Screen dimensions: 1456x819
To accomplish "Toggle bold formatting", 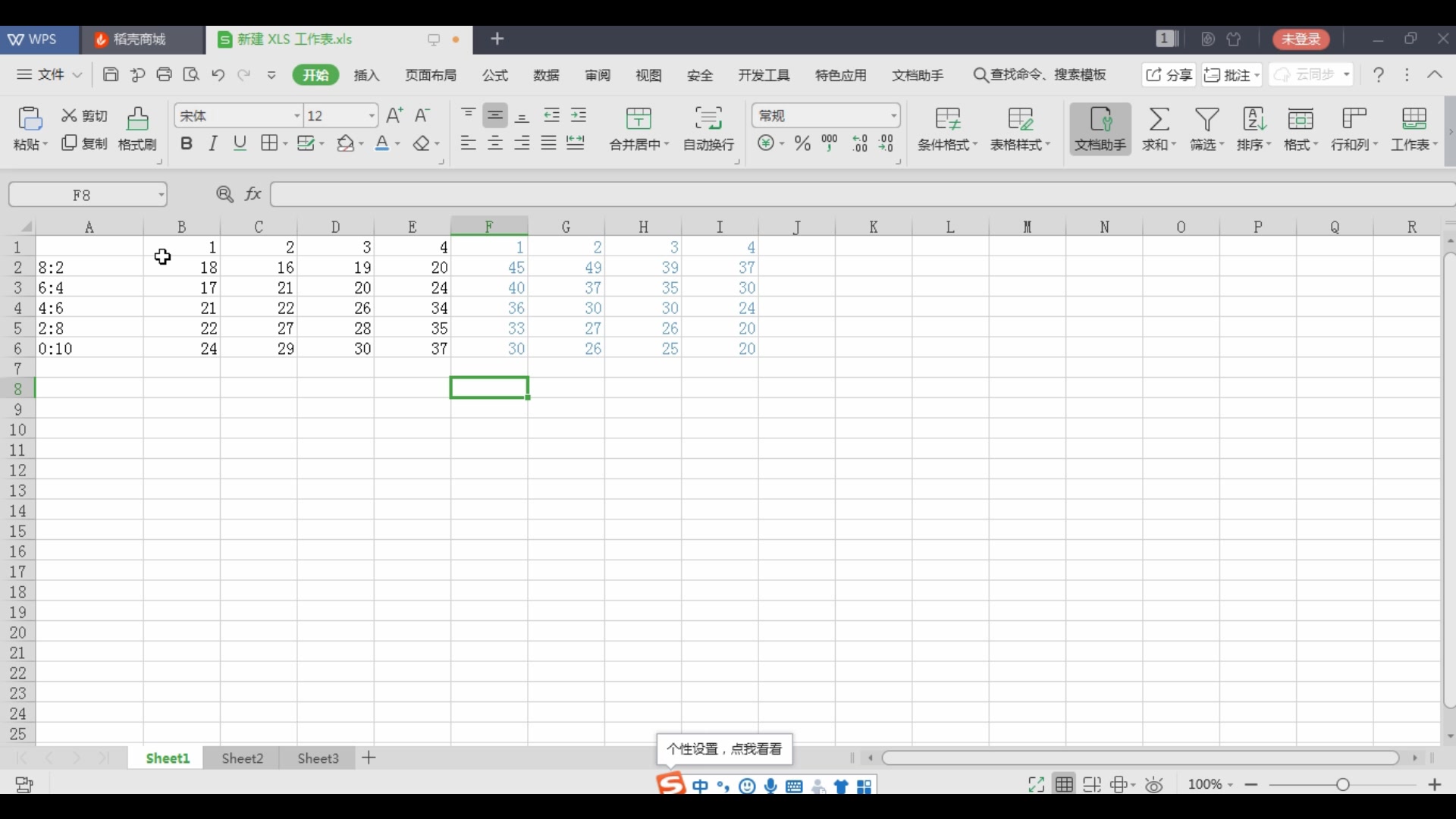I will [187, 143].
